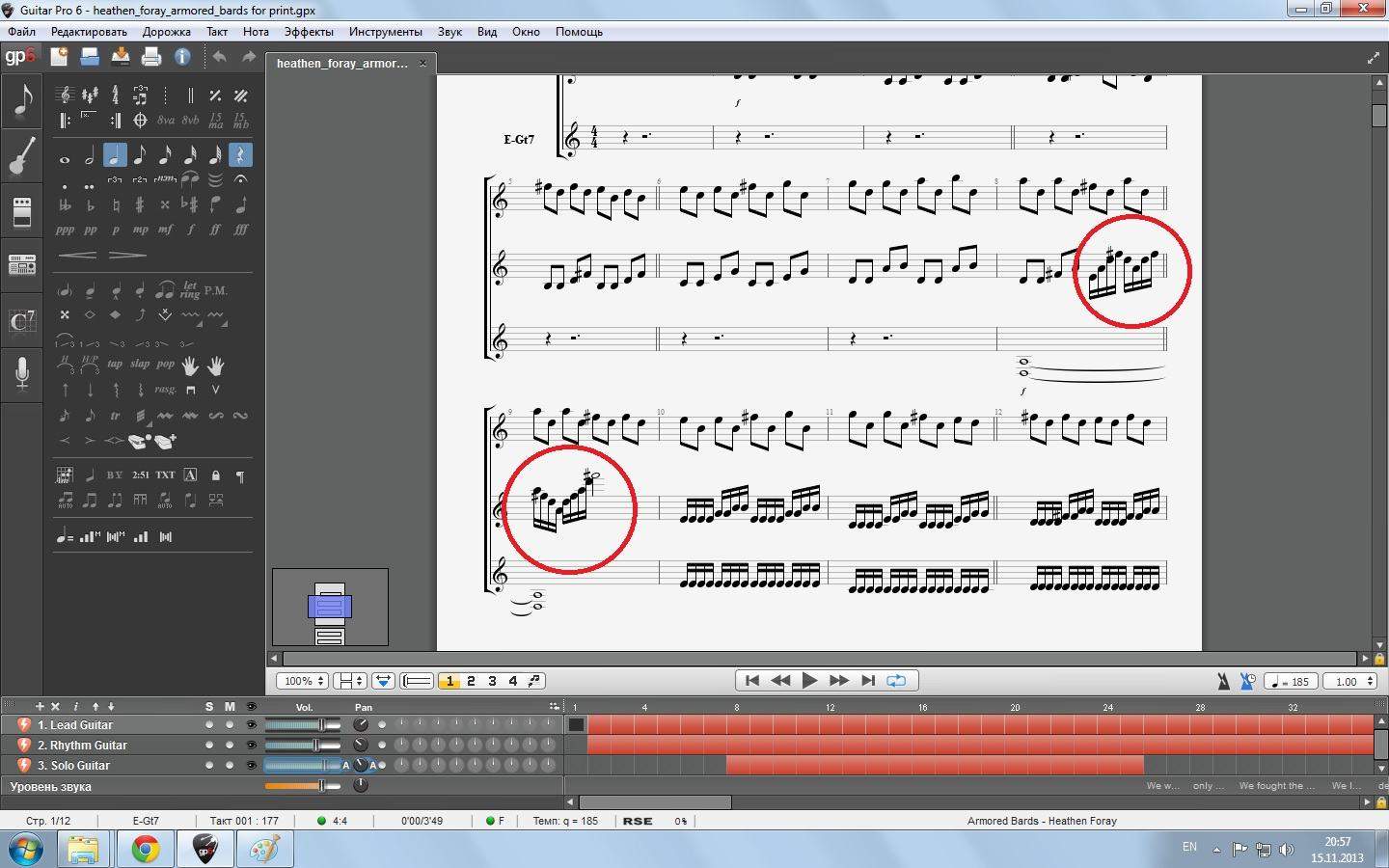Viewport: 1389px width, 868px height.
Task: Select the whole note duration
Action: click(x=65, y=158)
